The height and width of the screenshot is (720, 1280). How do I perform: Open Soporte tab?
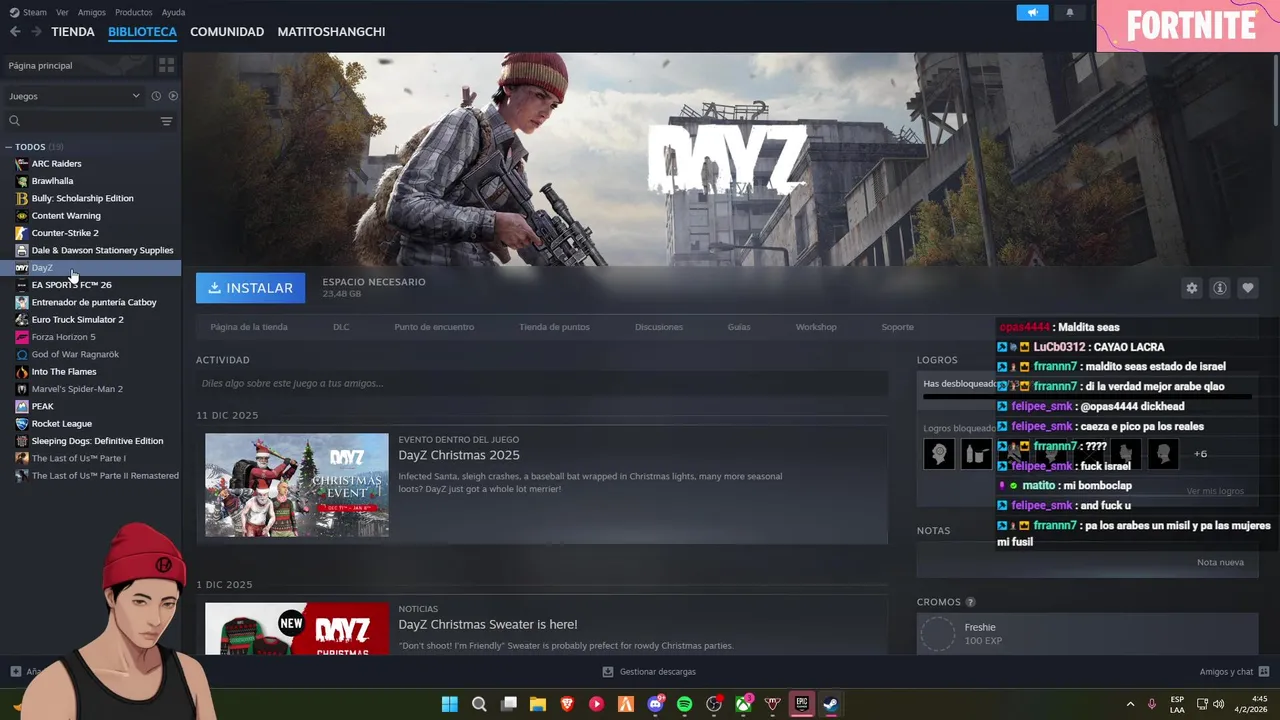coord(897,327)
